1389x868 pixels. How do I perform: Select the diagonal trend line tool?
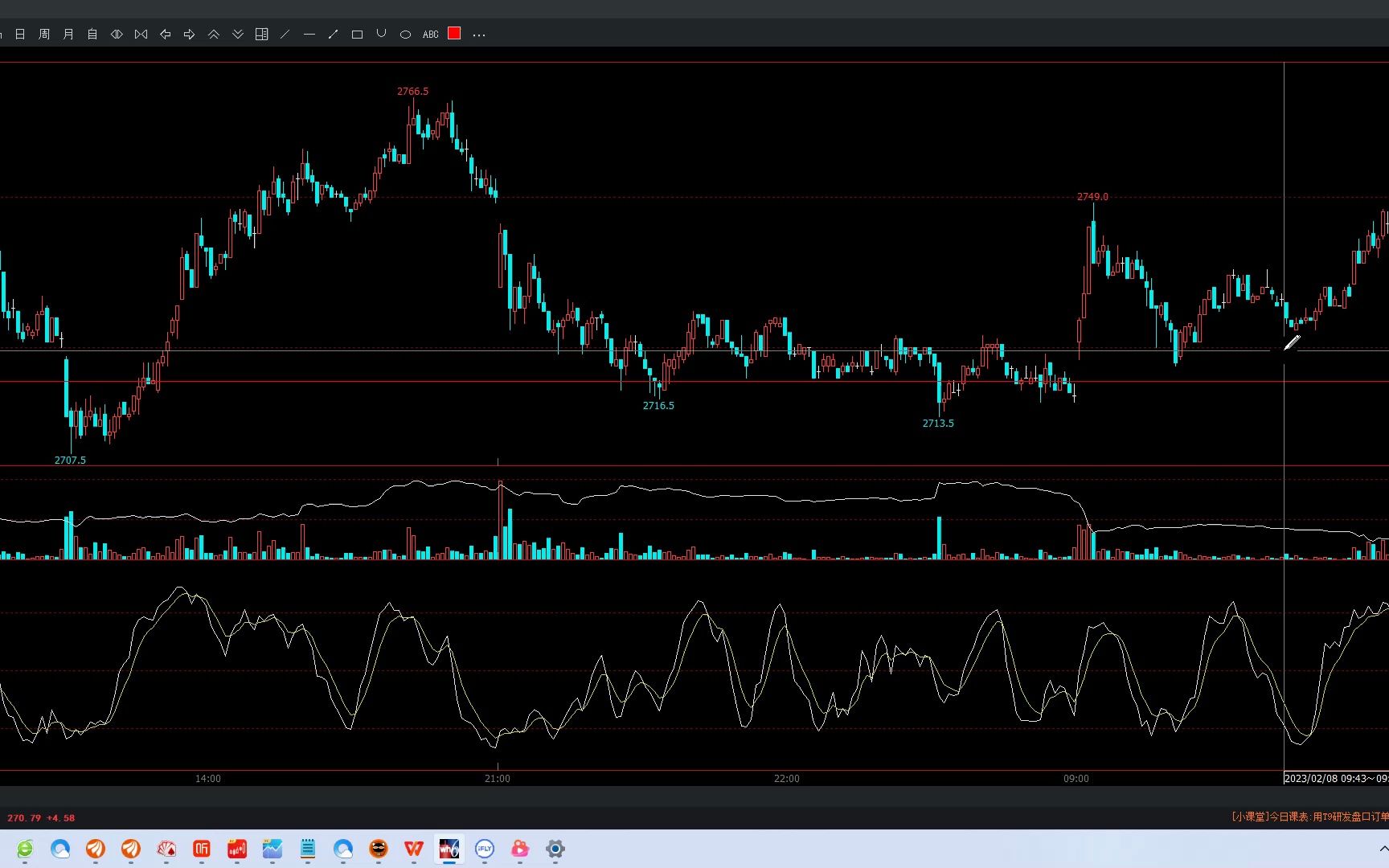285,35
